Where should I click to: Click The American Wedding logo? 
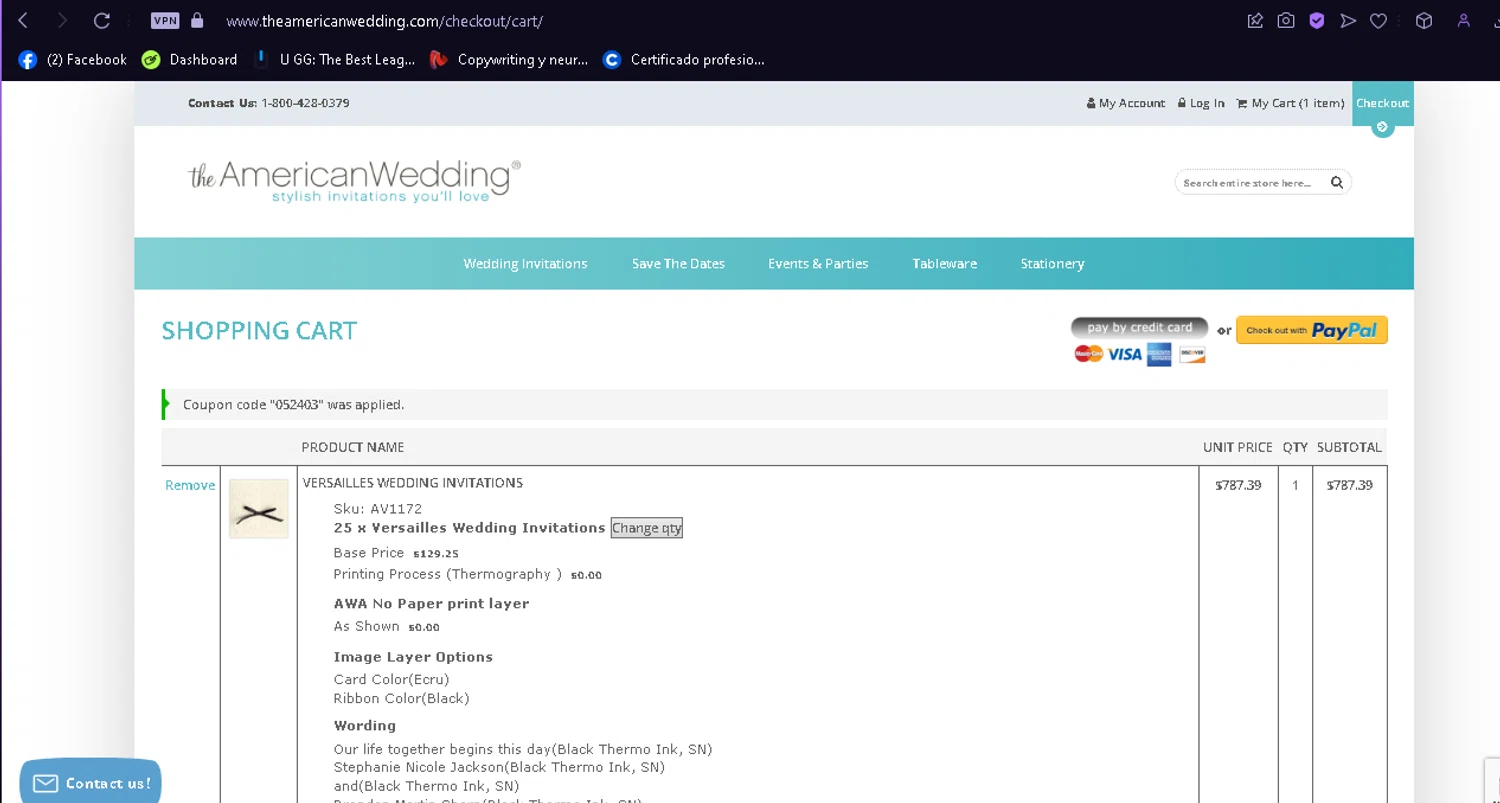(354, 180)
